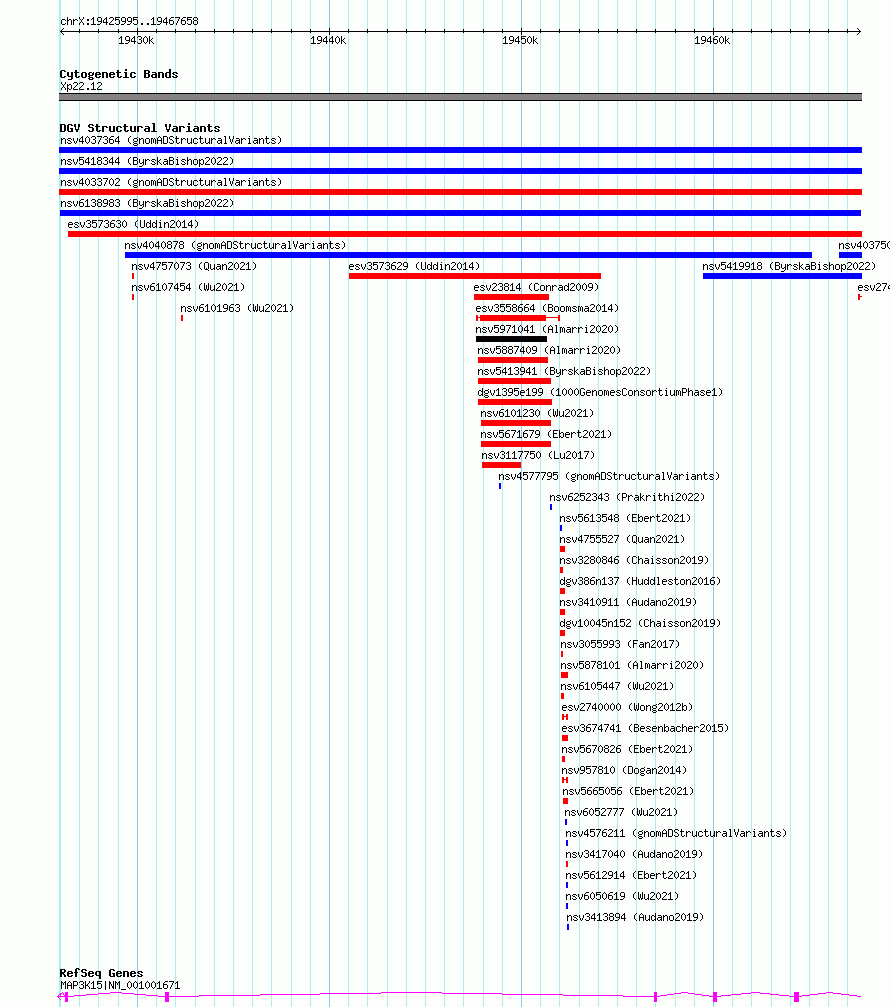890x1007 pixels.
Task: Click the Xp22.12 band label
Action: (81, 86)
